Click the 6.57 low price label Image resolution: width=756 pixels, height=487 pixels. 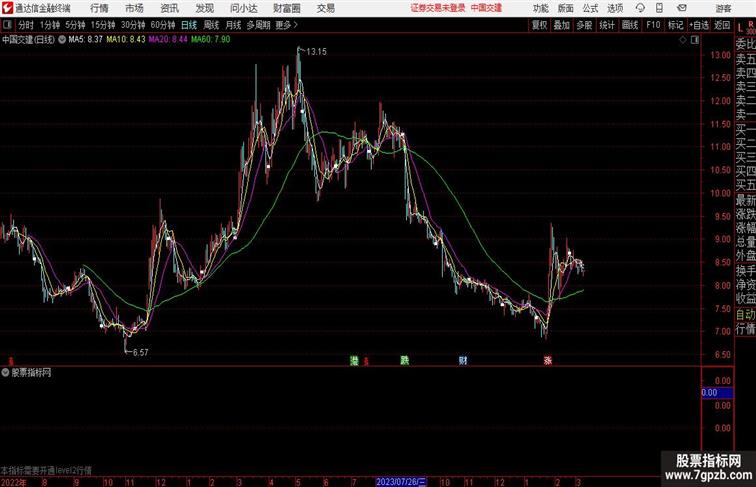pos(140,352)
